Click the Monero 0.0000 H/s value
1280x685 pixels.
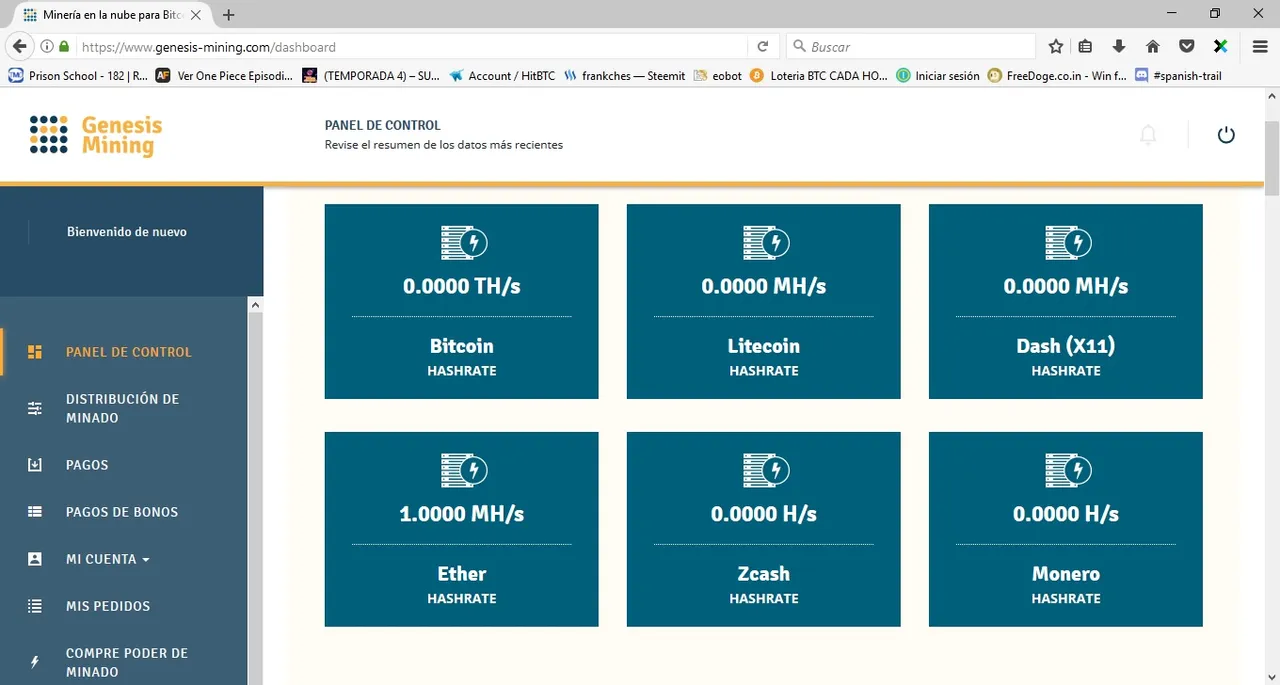coord(1065,514)
